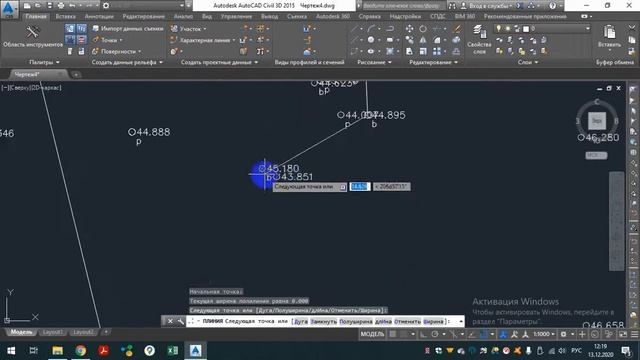Screen dimensions: 640x360
Task: Expand the Создать данные рельефа panel
Action: tap(127, 62)
